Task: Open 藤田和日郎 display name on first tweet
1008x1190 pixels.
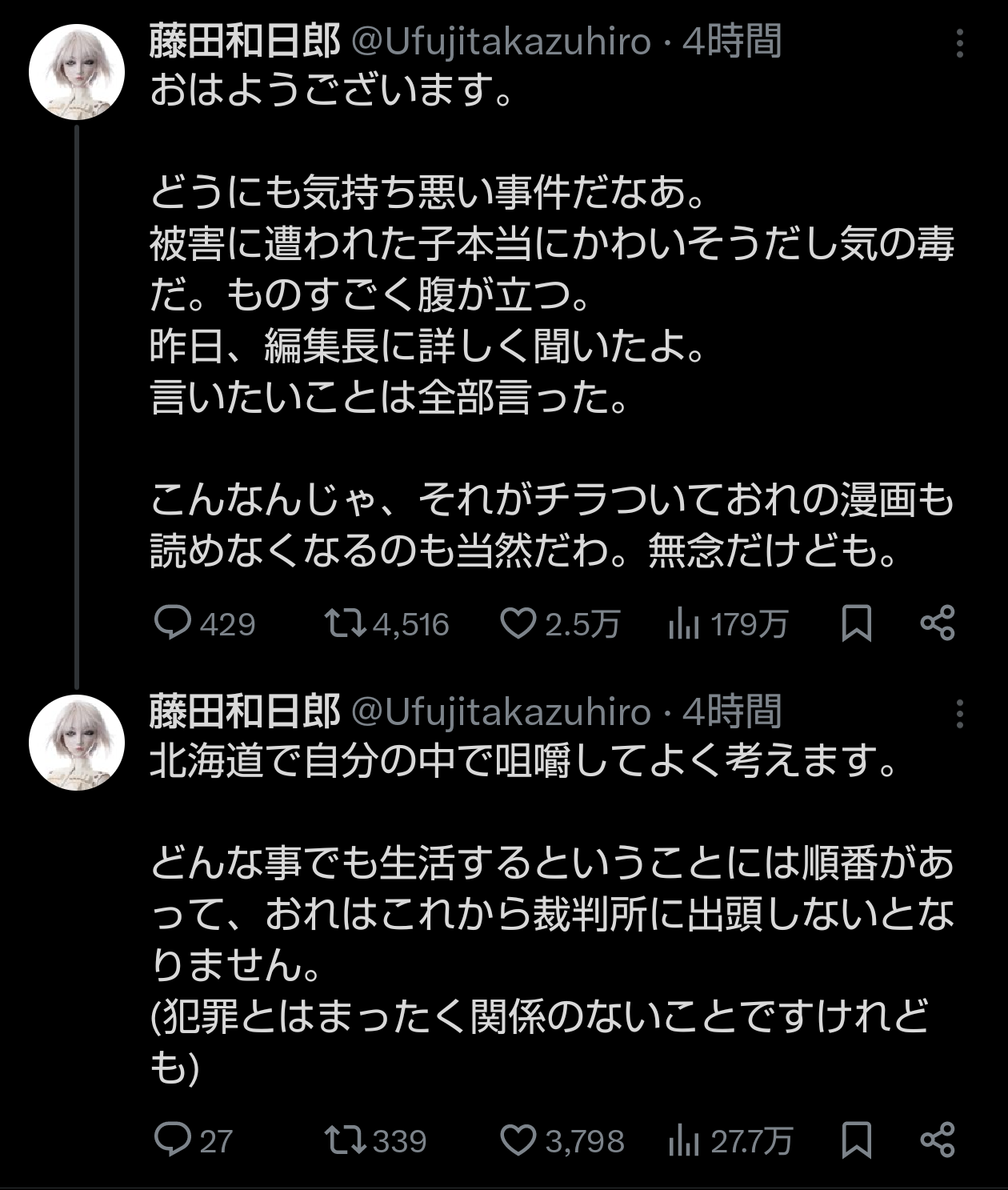Action: (245, 42)
